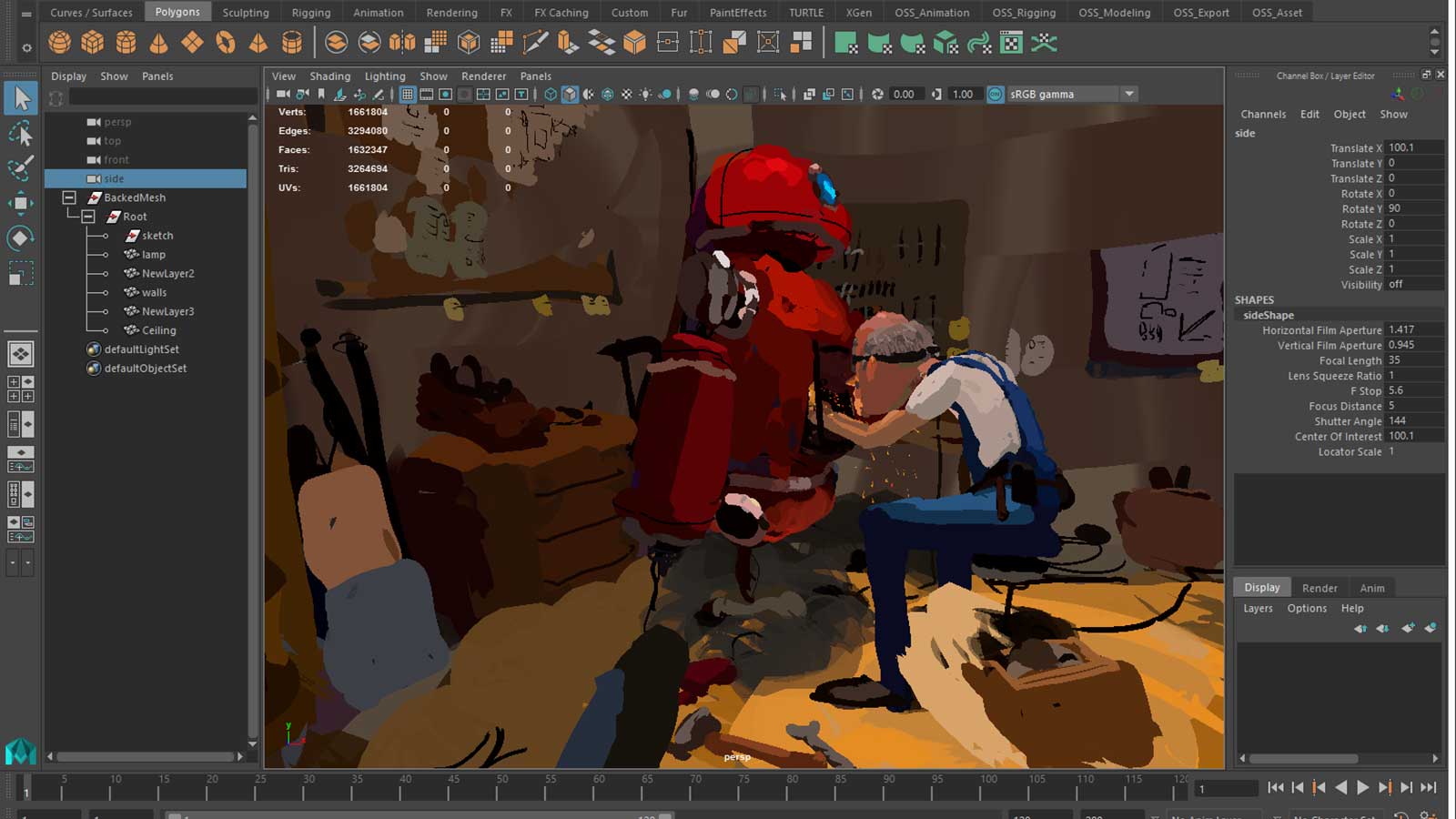
Task: Toggle wireframe shading in viewport
Action: click(x=551, y=94)
